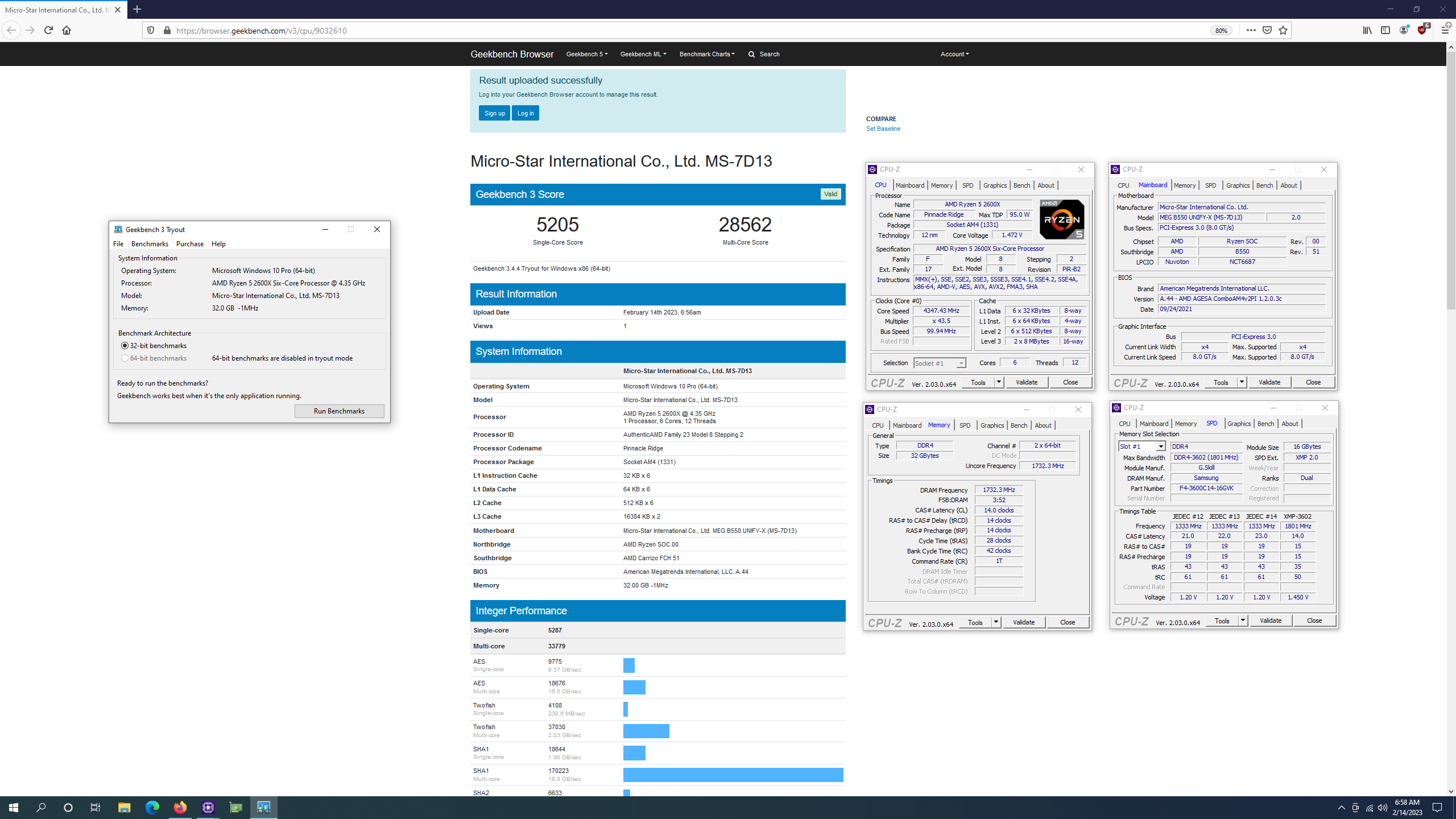Viewport: 1456px width, 819px height.
Task: Click the uBlock extension icon
Action: tap(1422, 30)
